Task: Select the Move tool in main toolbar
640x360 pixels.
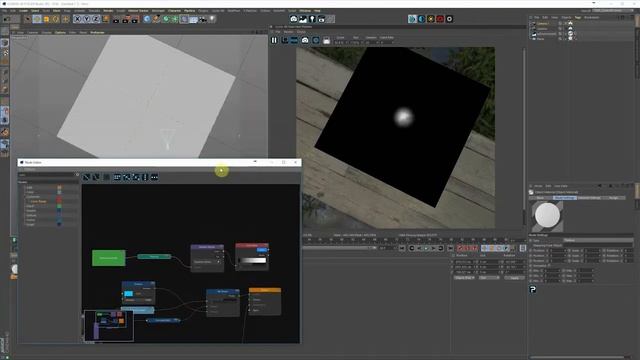Action: tap(37, 19)
